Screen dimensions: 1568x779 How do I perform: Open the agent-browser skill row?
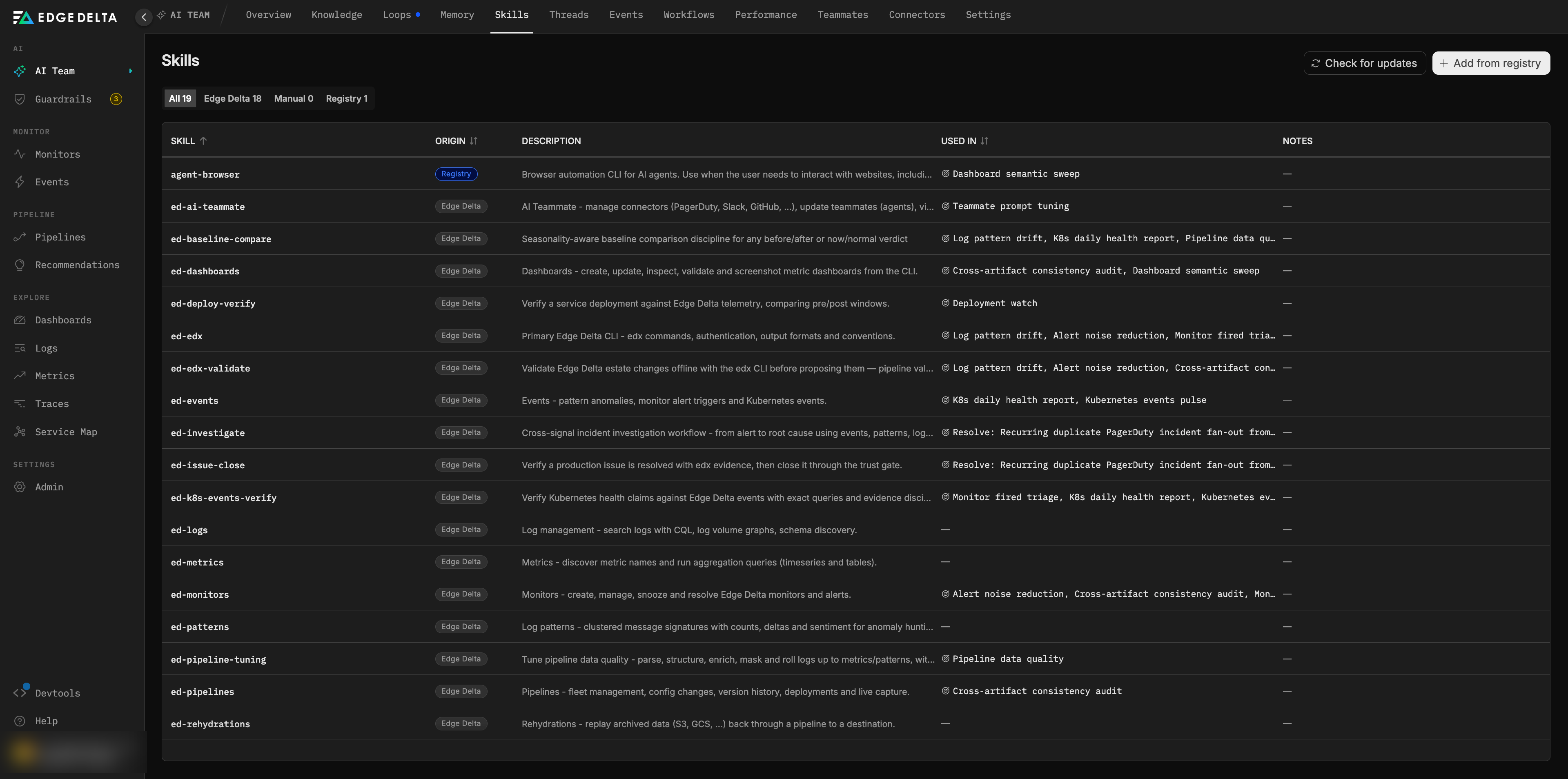856,174
